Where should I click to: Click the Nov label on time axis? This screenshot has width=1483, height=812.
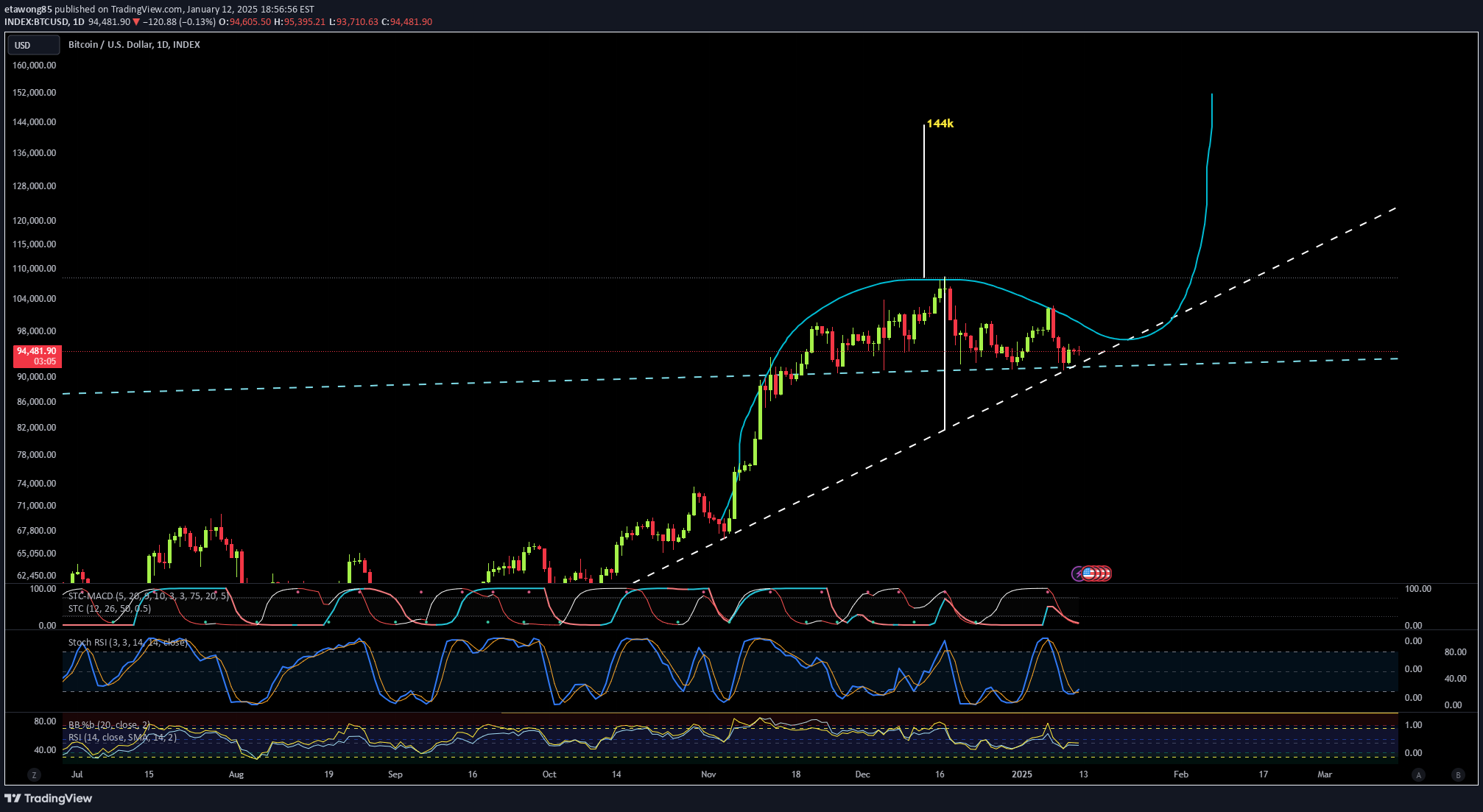click(708, 774)
